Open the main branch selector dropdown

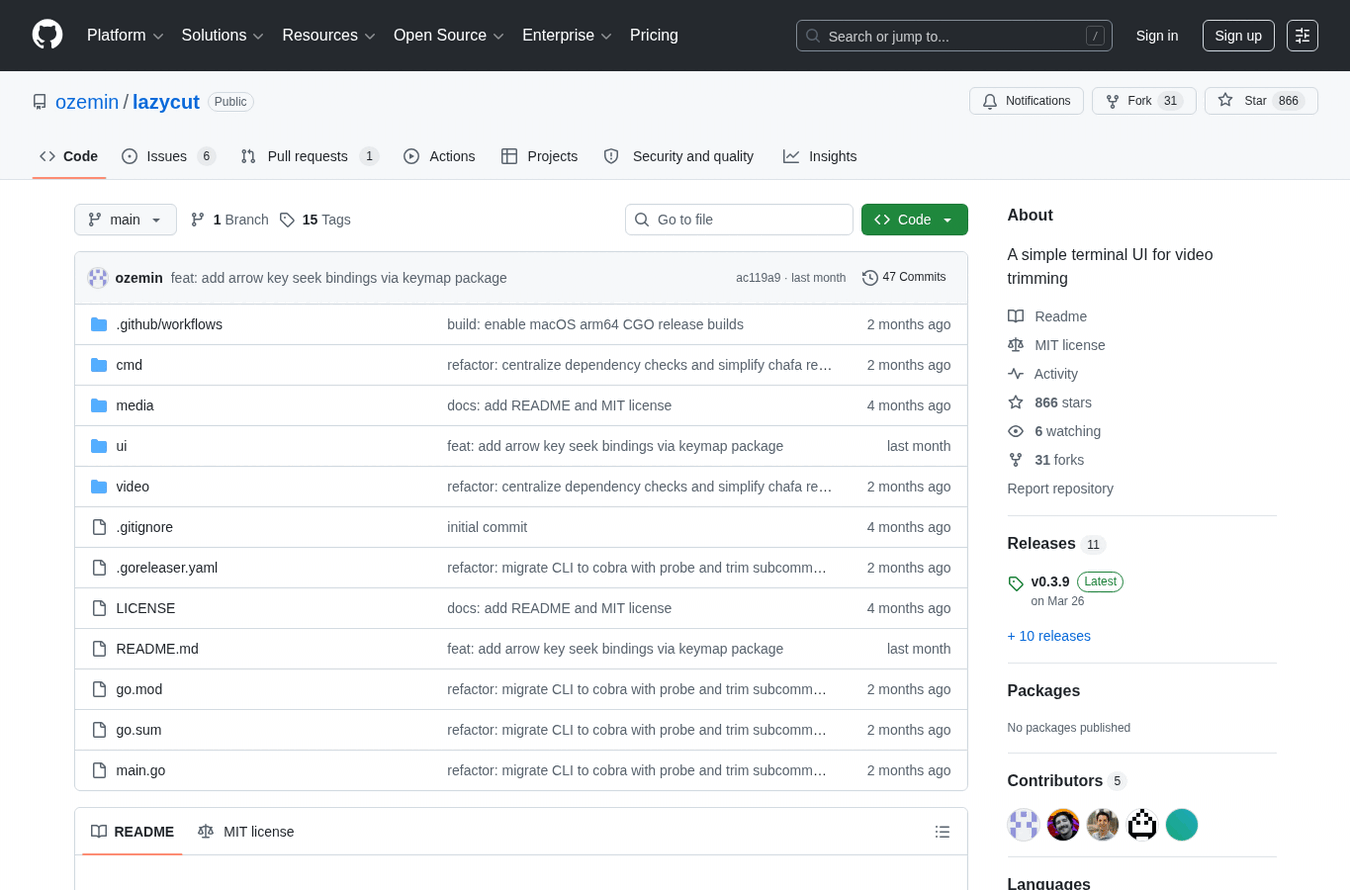125,220
